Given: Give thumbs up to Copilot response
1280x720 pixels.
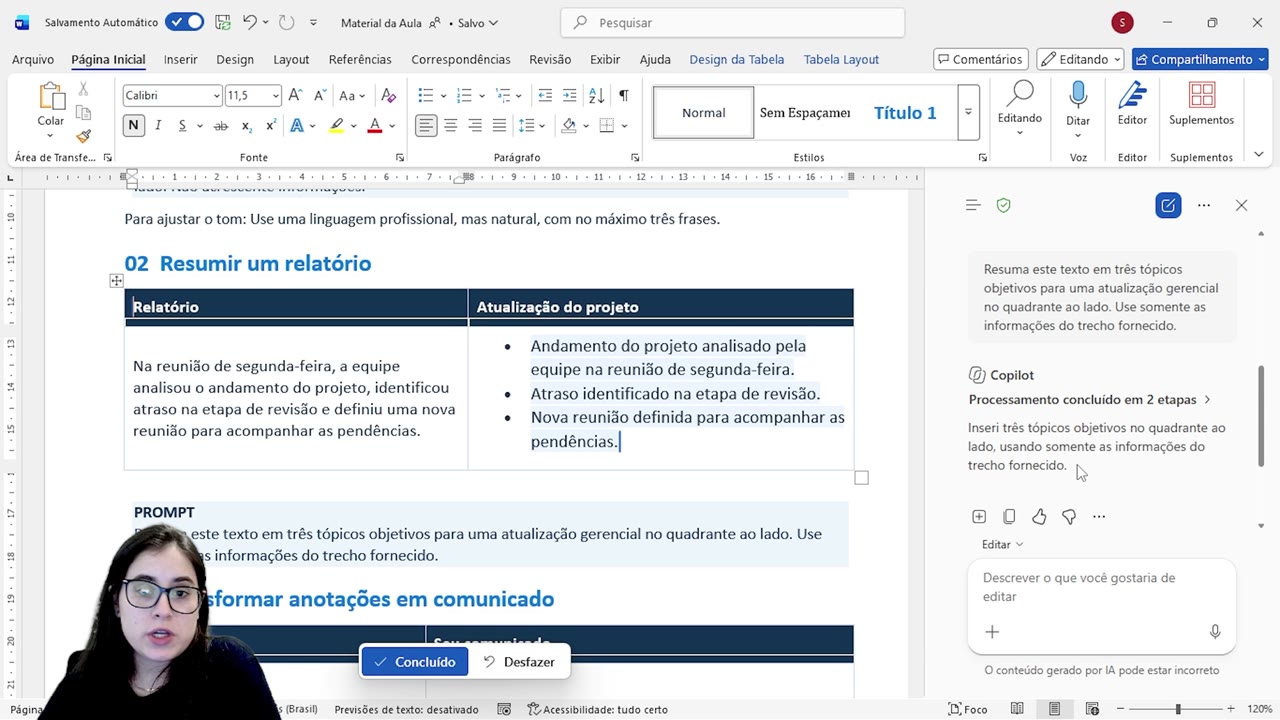Looking at the screenshot, I should pos(1039,517).
